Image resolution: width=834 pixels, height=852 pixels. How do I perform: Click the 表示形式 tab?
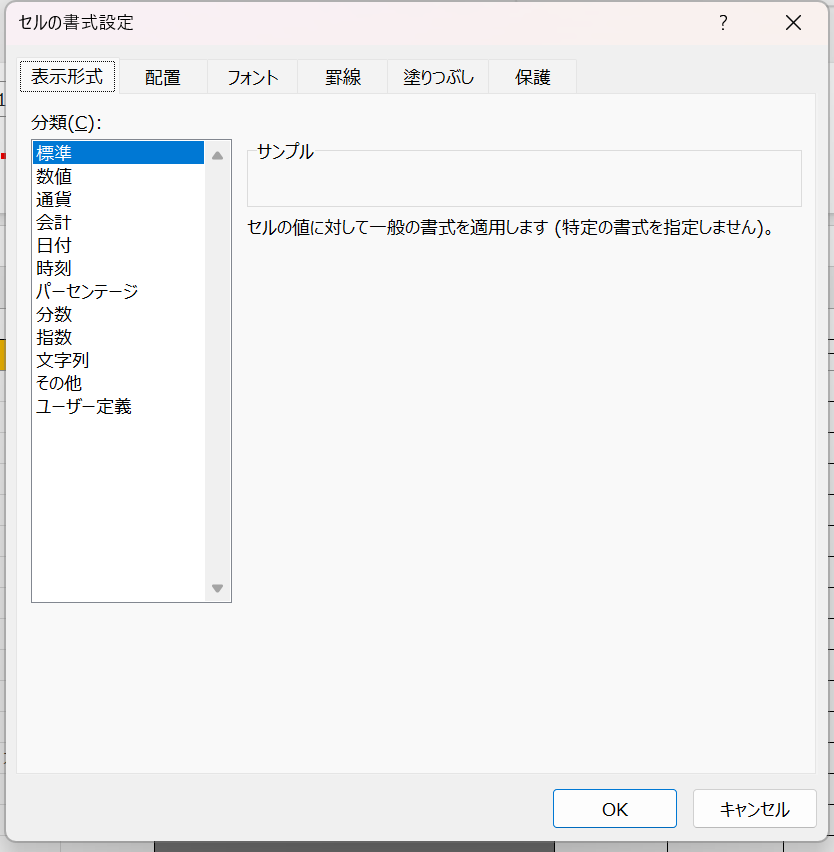(x=67, y=76)
